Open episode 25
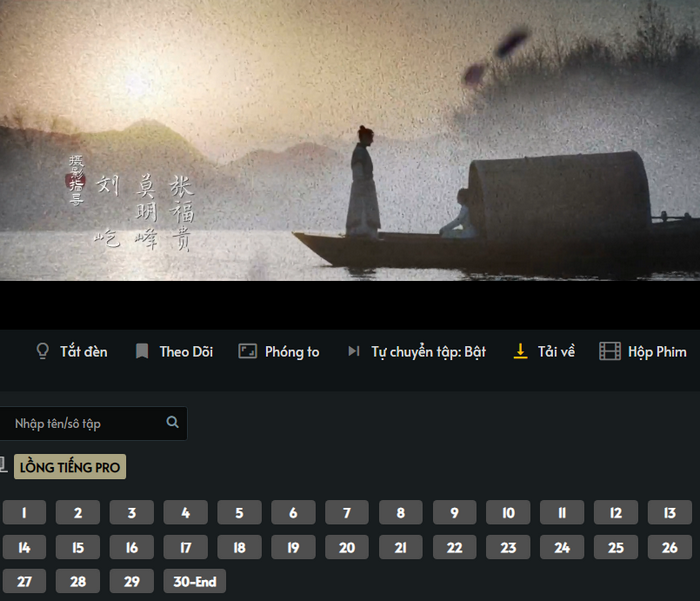 pos(616,547)
